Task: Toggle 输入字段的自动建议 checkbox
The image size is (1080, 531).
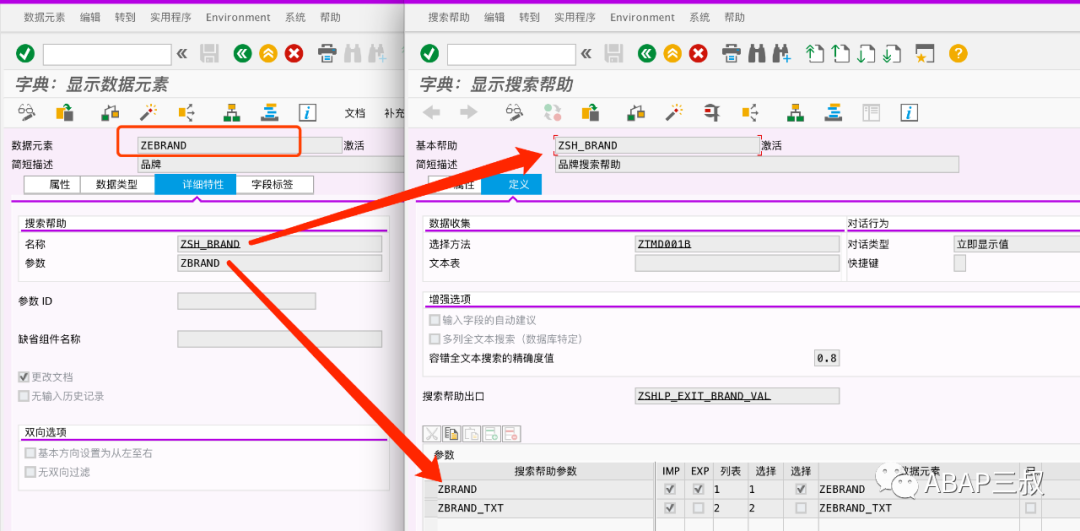Action: pyautogui.click(x=435, y=320)
